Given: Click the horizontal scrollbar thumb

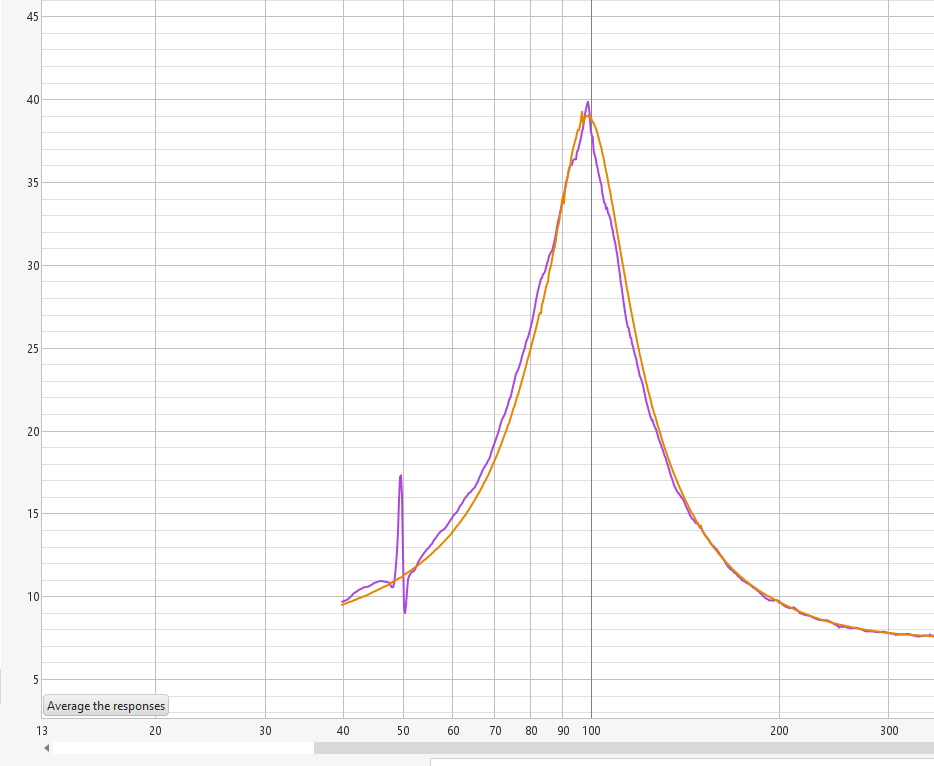Looking at the screenshot, I should click(624, 748).
